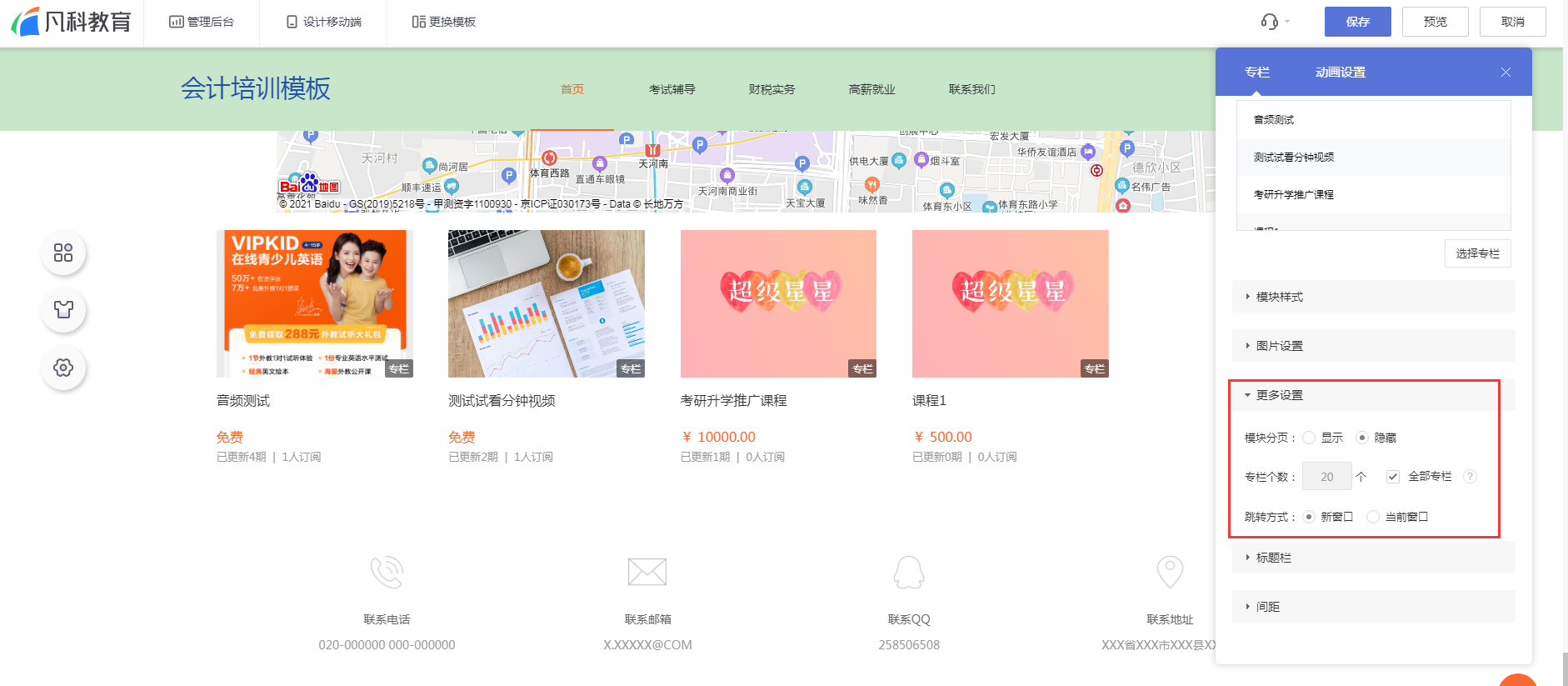Image resolution: width=1568 pixels, height=686 pixels.
Task: Click the 专栏 badge on 课程1 thumbnail
Action: coord(1095,368)
